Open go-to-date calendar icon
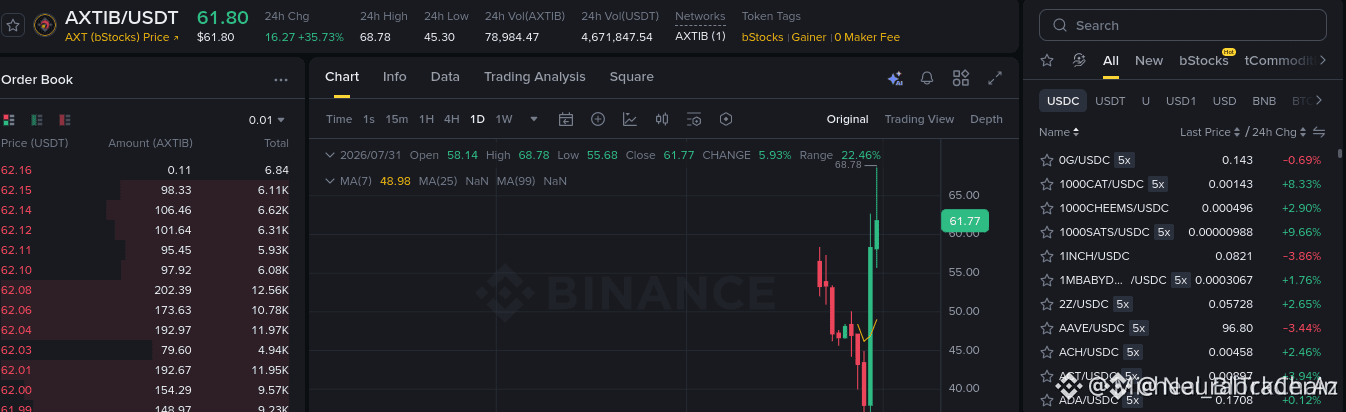This screenshot has width=1346, height=412. tap(566, 119)
